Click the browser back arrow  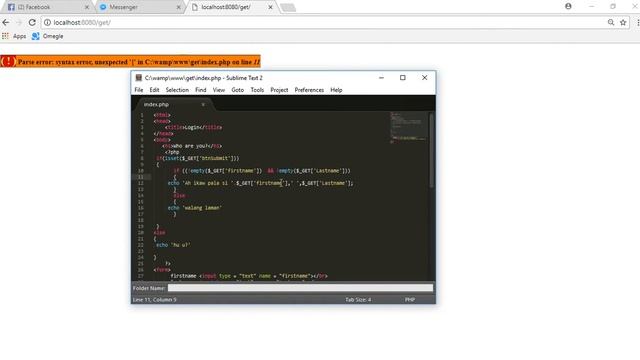point(6,22)
